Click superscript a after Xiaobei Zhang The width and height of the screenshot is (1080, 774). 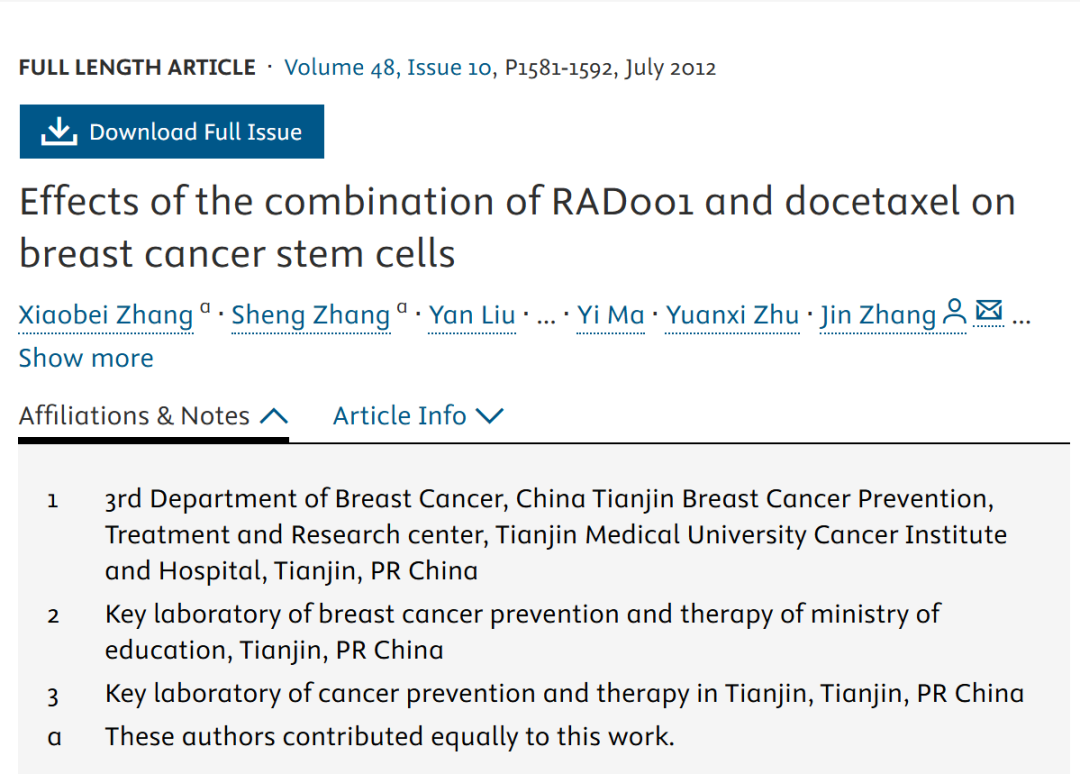(x=205, y=307)
